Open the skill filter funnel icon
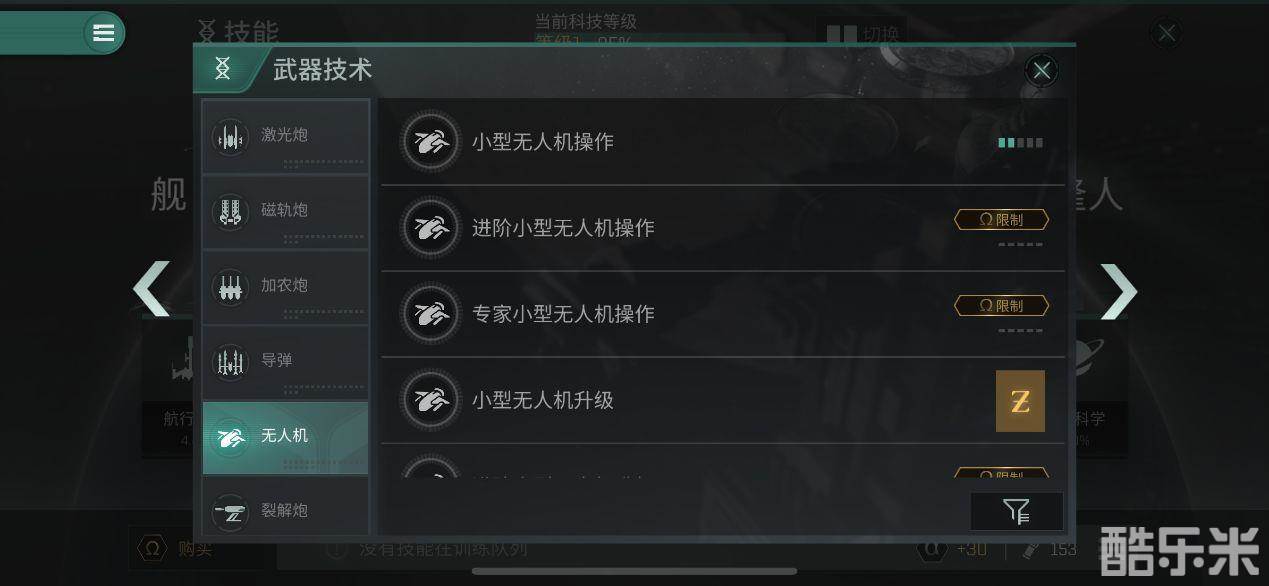The width and height of the screenshot is (1269, 586). click(1016, 512)
